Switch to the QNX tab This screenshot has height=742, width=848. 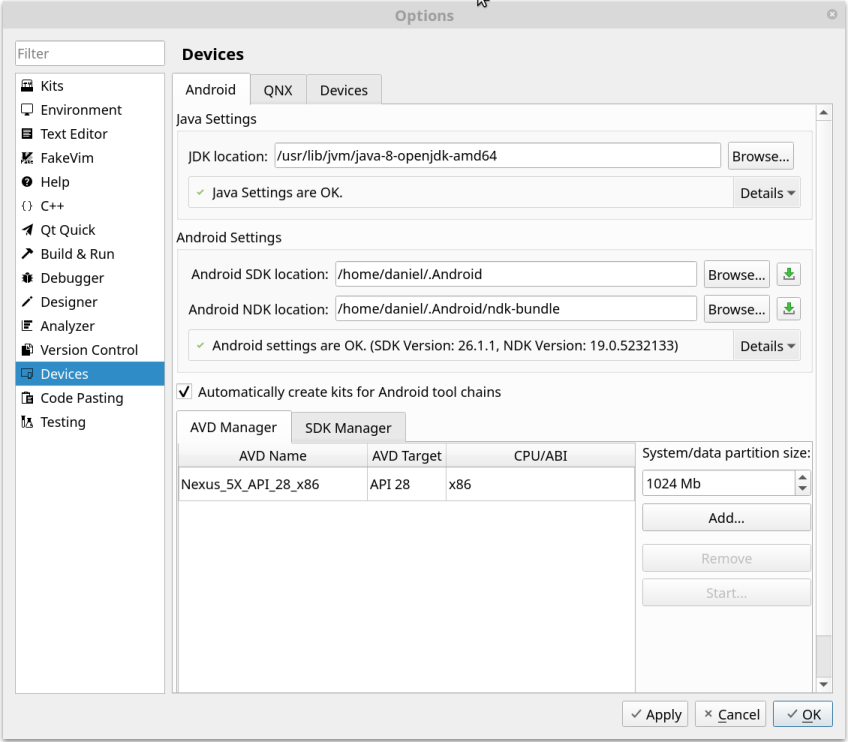(278, 90)
